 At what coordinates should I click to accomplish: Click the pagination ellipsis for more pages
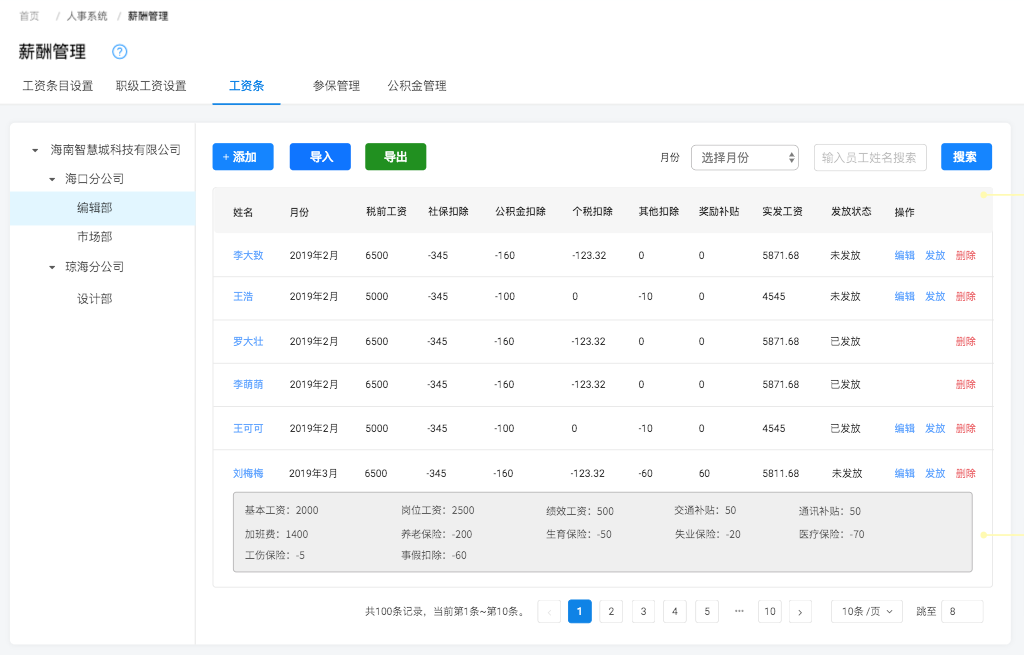click(x=739, y=611)
